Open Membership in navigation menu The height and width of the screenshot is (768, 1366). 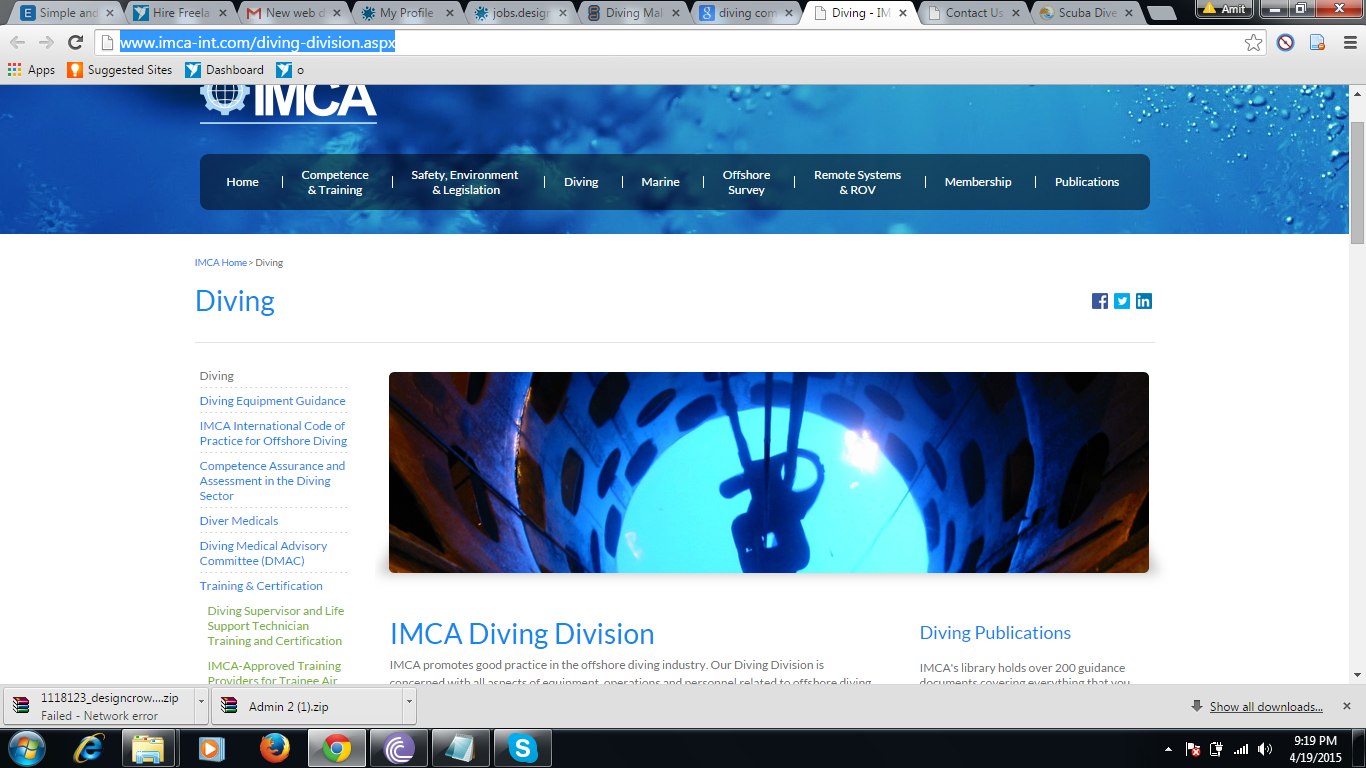pyautogui.click(x=977, y=182)
